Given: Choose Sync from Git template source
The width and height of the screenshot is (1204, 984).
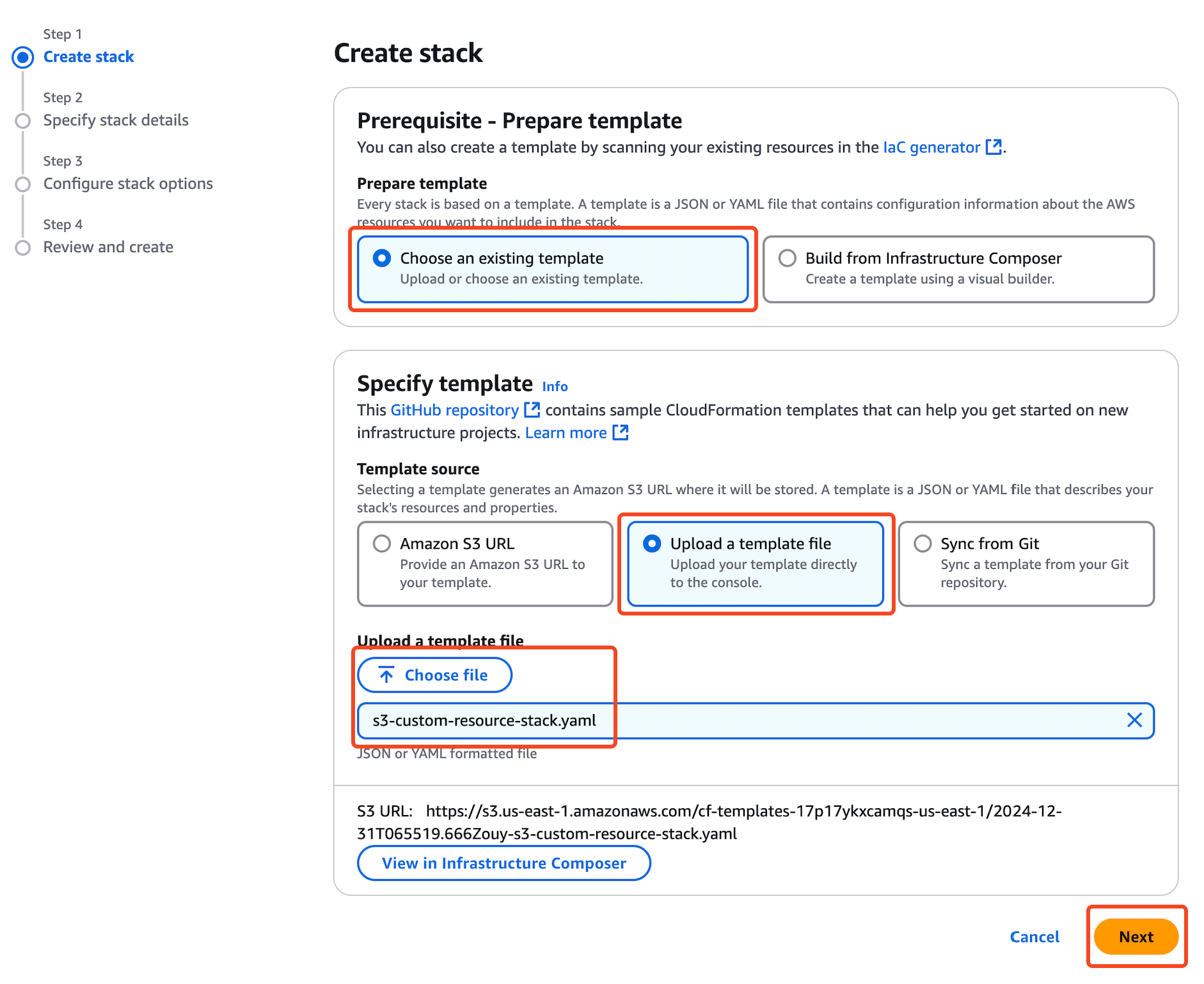Looking at the screenshot, I should [x=923, y=544].
